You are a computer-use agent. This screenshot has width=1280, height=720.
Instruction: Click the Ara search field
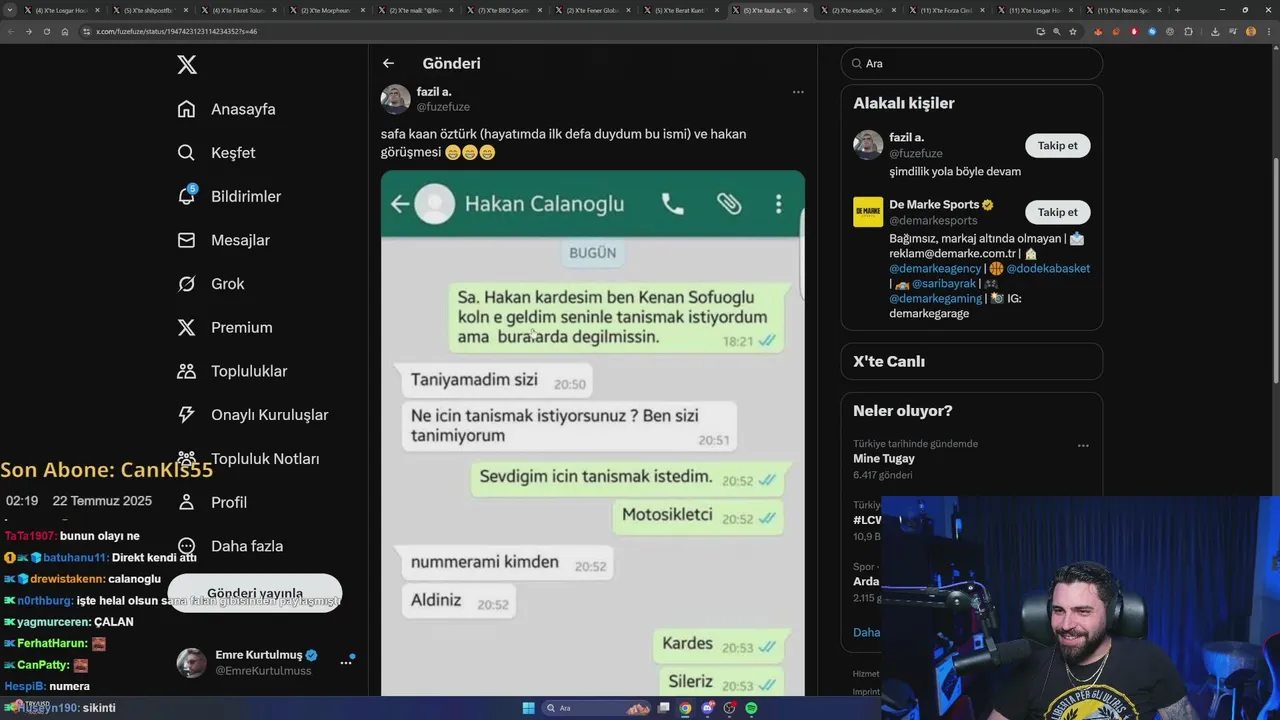972,63
